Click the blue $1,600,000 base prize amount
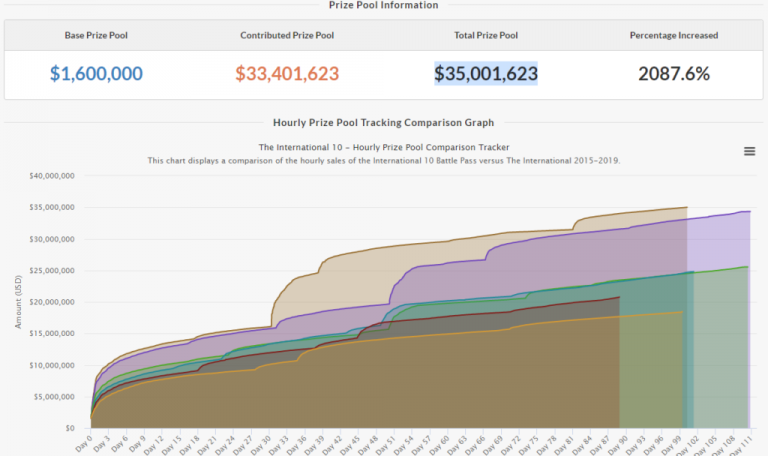The width and height of the screenshot is (768, 456). tap(96, 74)
